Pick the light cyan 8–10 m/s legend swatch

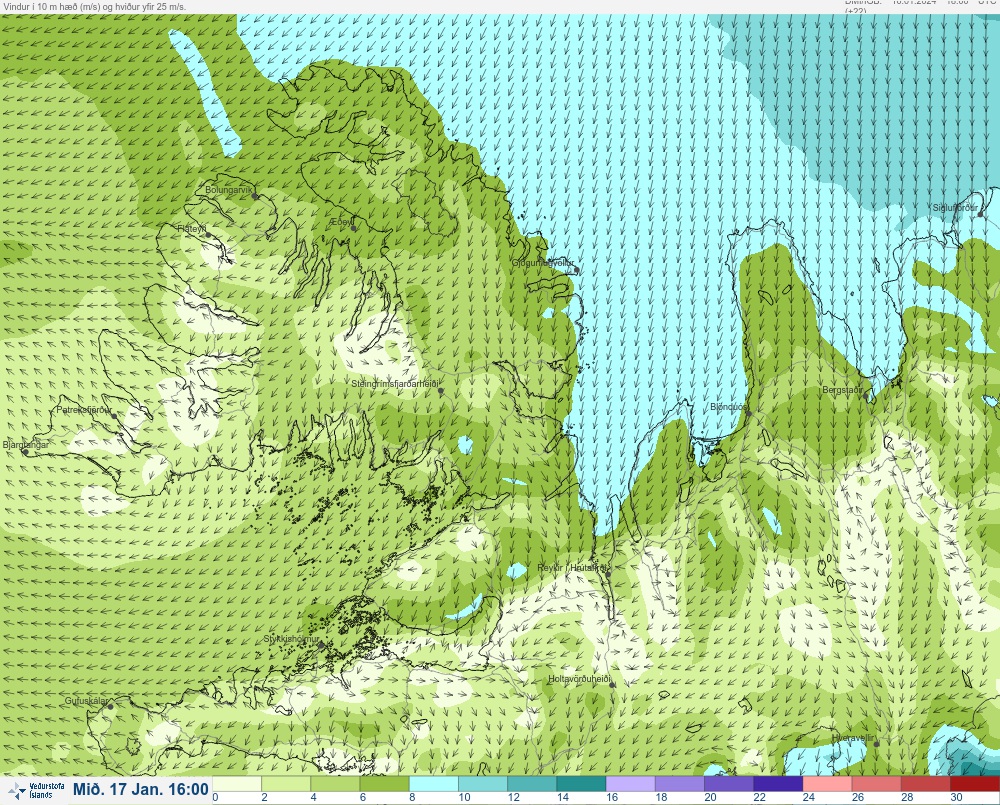434,783
